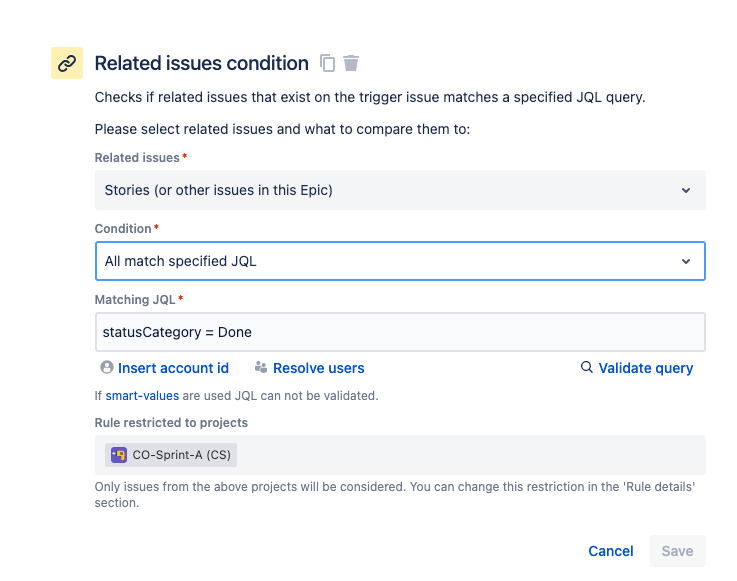Screen dimensions: 737x581
Task: Click the Related issues dropdown chevron arrow
Action: click(686, 190)
